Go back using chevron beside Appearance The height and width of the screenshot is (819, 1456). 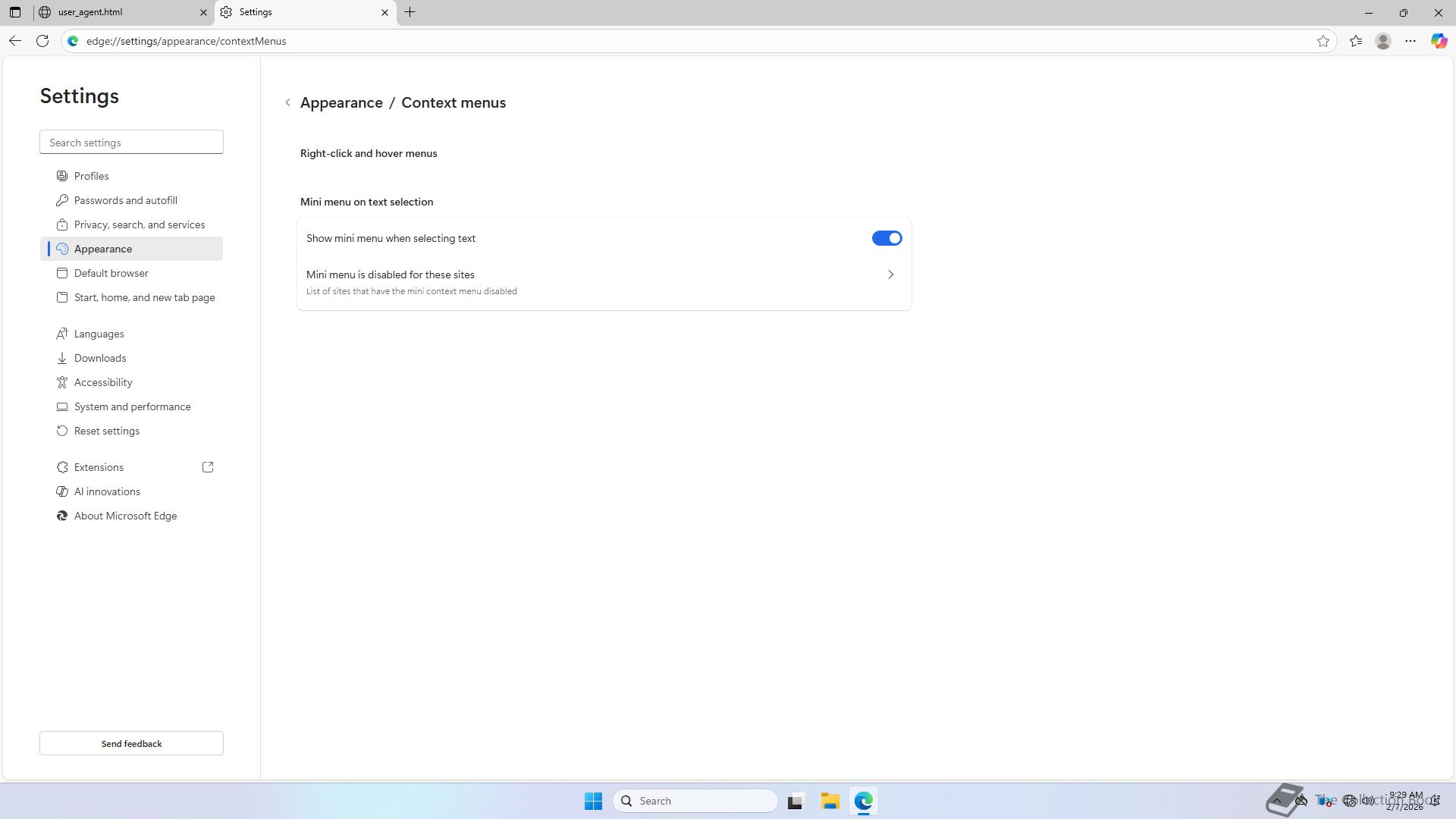(287, 102)
